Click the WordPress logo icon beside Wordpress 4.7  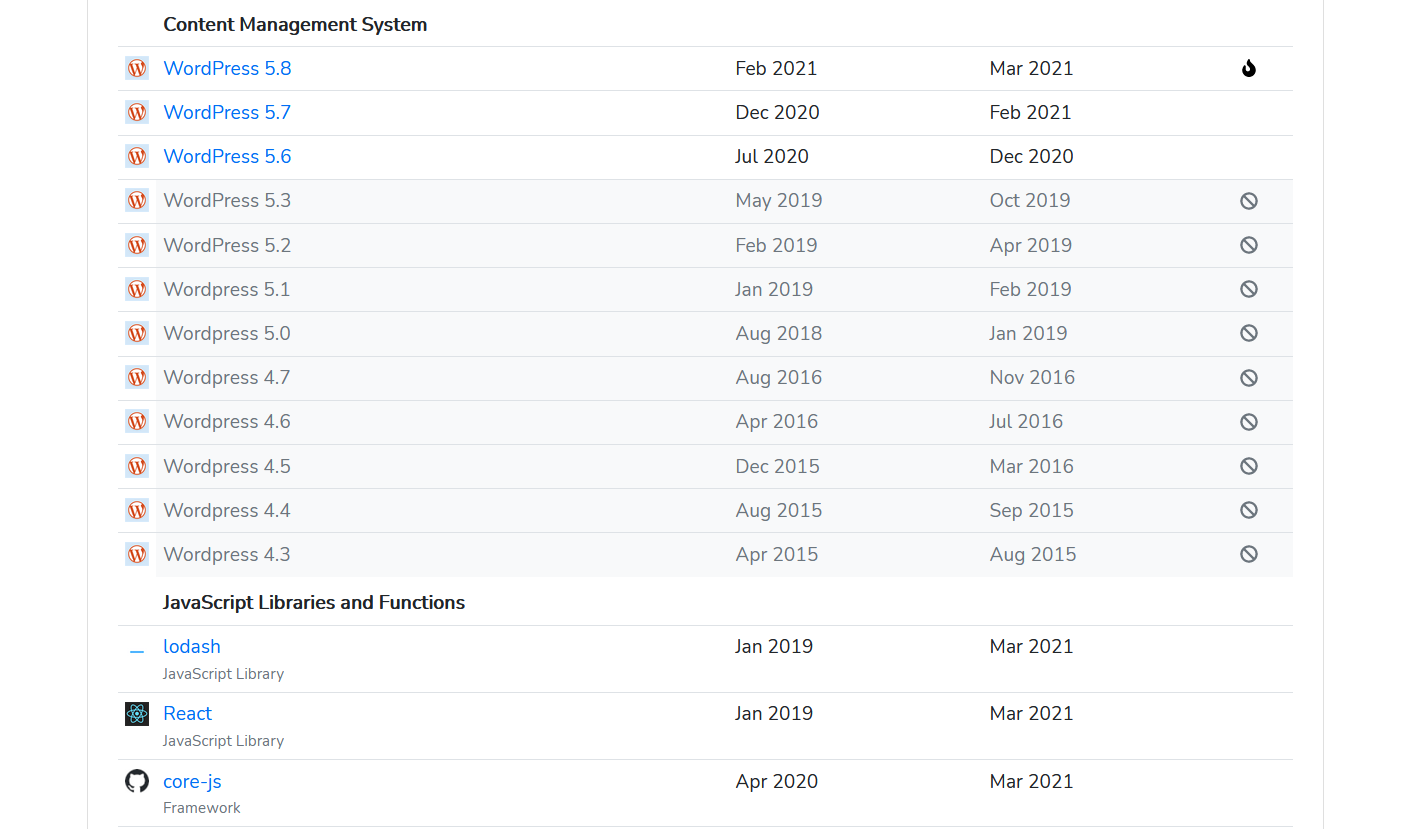[x=137, y=377]
